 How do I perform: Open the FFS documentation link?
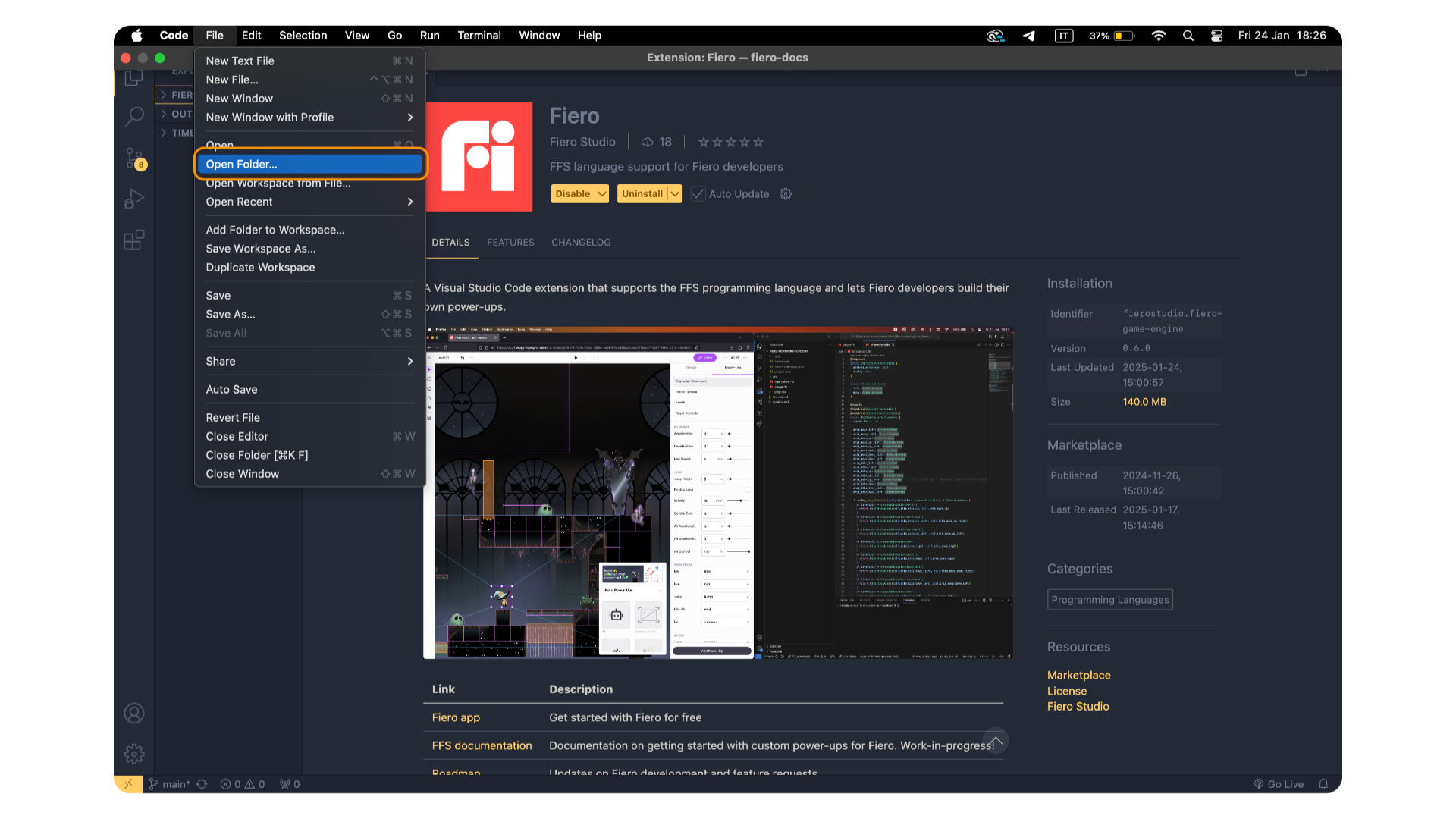(x=482, y=745)
